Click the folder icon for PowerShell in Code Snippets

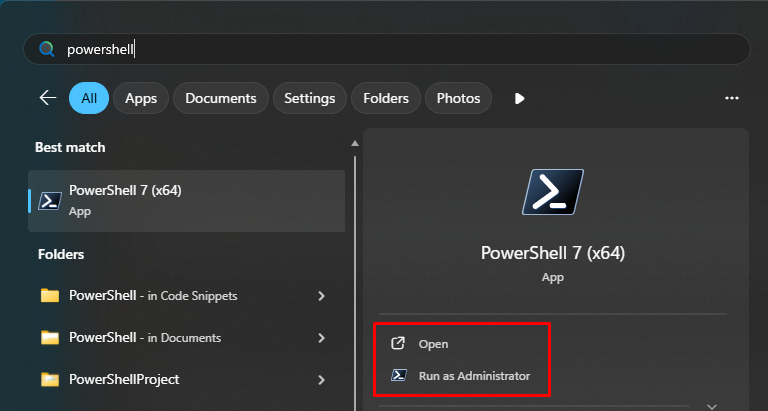click(x=50, y=295)
